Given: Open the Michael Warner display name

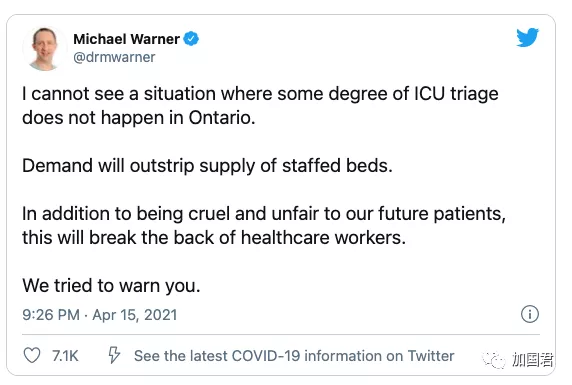Looking at the screenshot, I should pyautogui.click(x=126, y=39).
